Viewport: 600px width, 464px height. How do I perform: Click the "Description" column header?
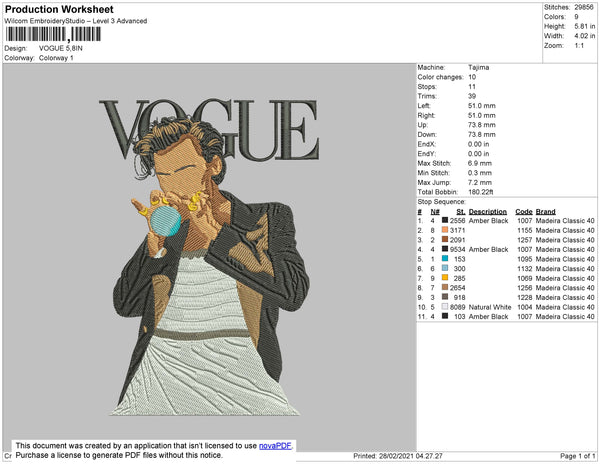pyautogui.click(x=488, y=212)
